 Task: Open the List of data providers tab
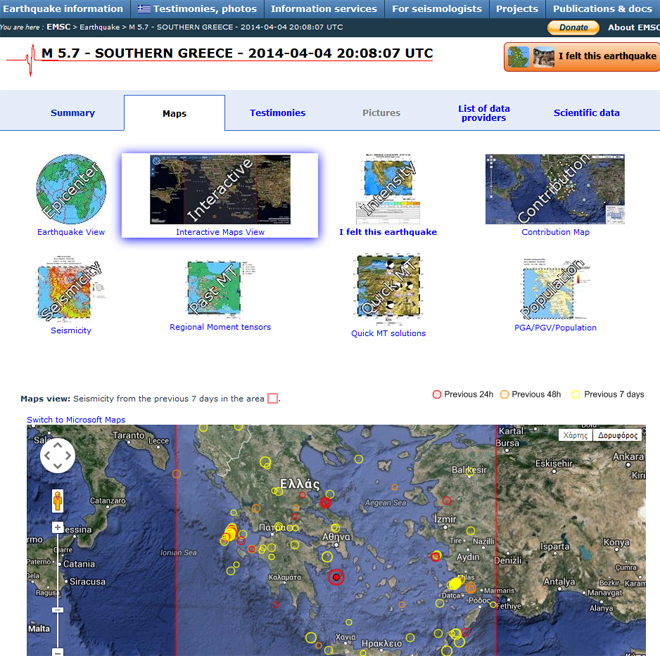point(484,113)
